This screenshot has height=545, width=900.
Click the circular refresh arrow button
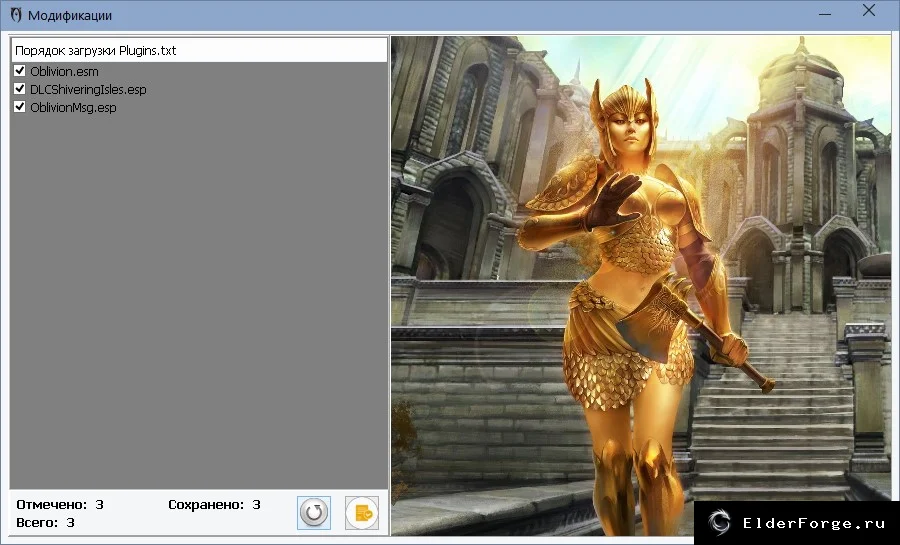pyautogui.click(x=314, y=512)
